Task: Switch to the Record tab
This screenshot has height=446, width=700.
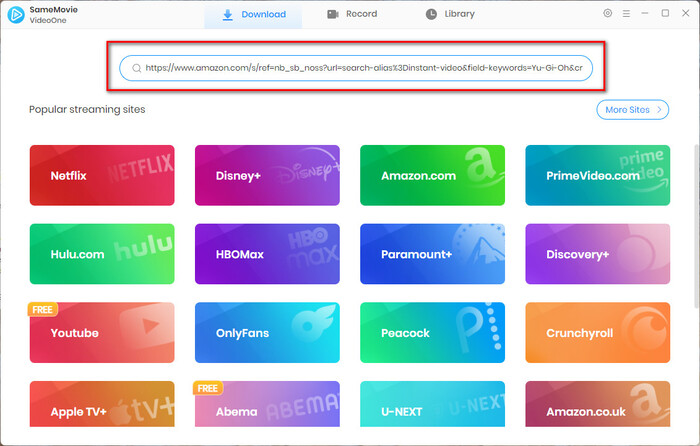Action: (352, 14)
